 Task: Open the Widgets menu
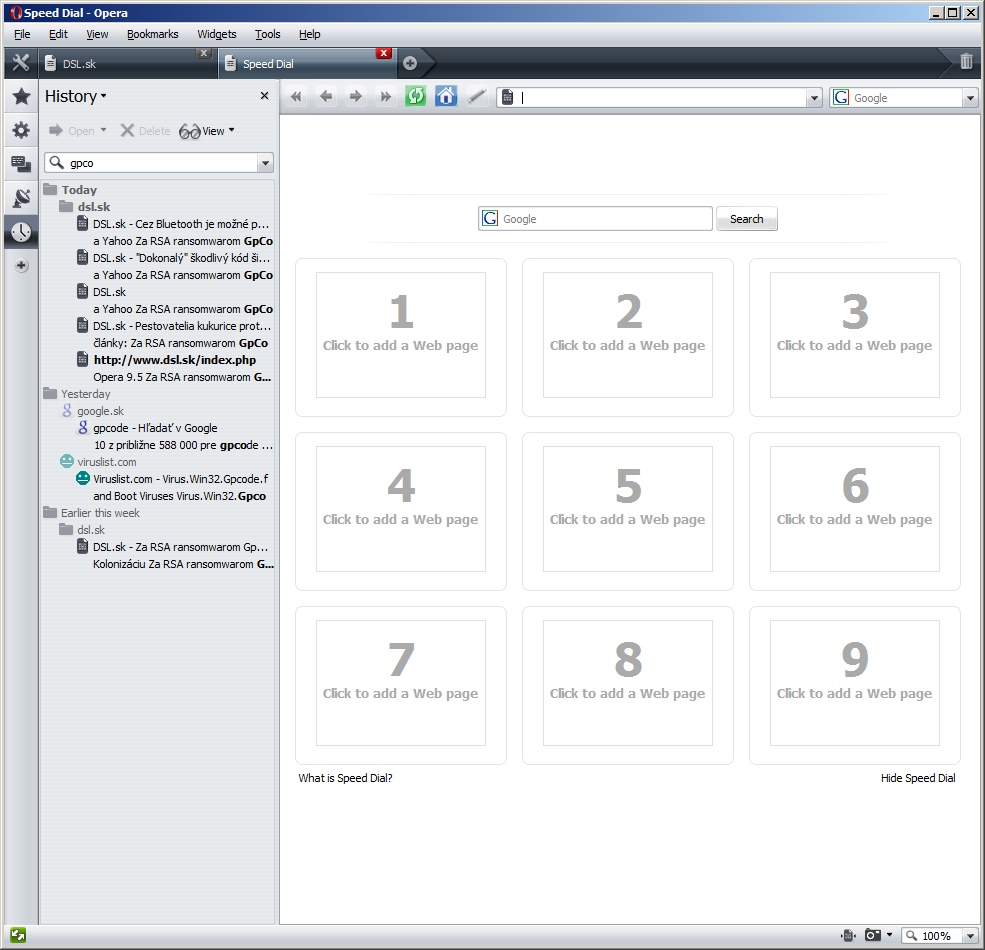217,34
